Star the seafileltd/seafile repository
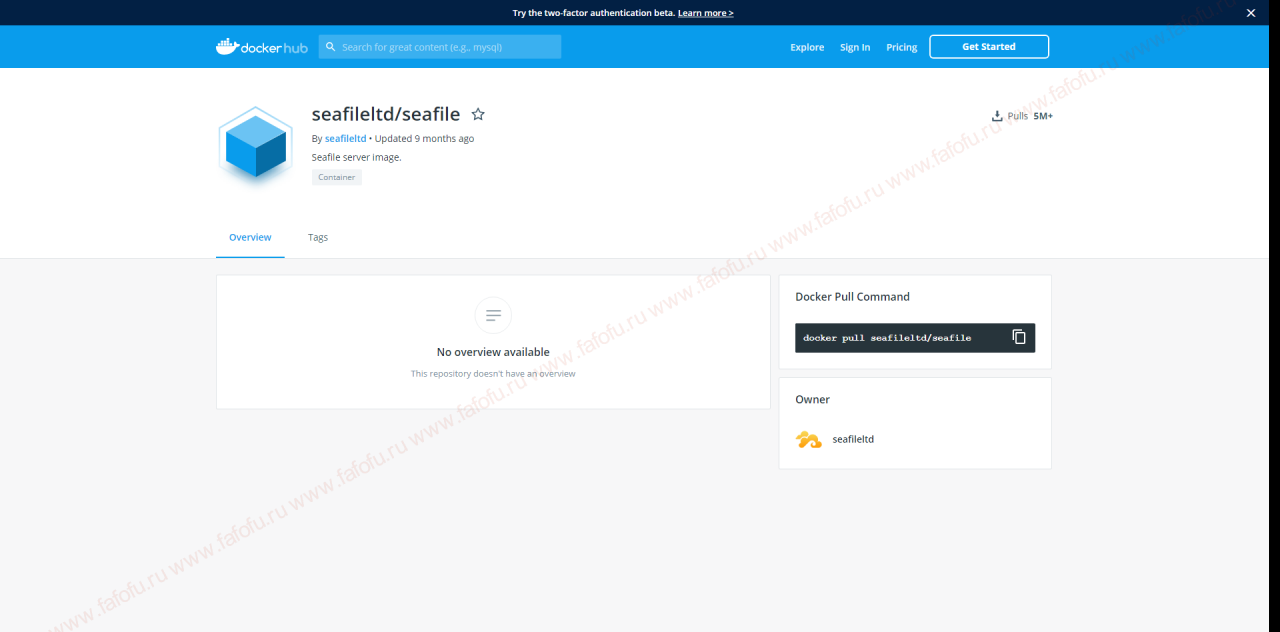 pos(478,115)
